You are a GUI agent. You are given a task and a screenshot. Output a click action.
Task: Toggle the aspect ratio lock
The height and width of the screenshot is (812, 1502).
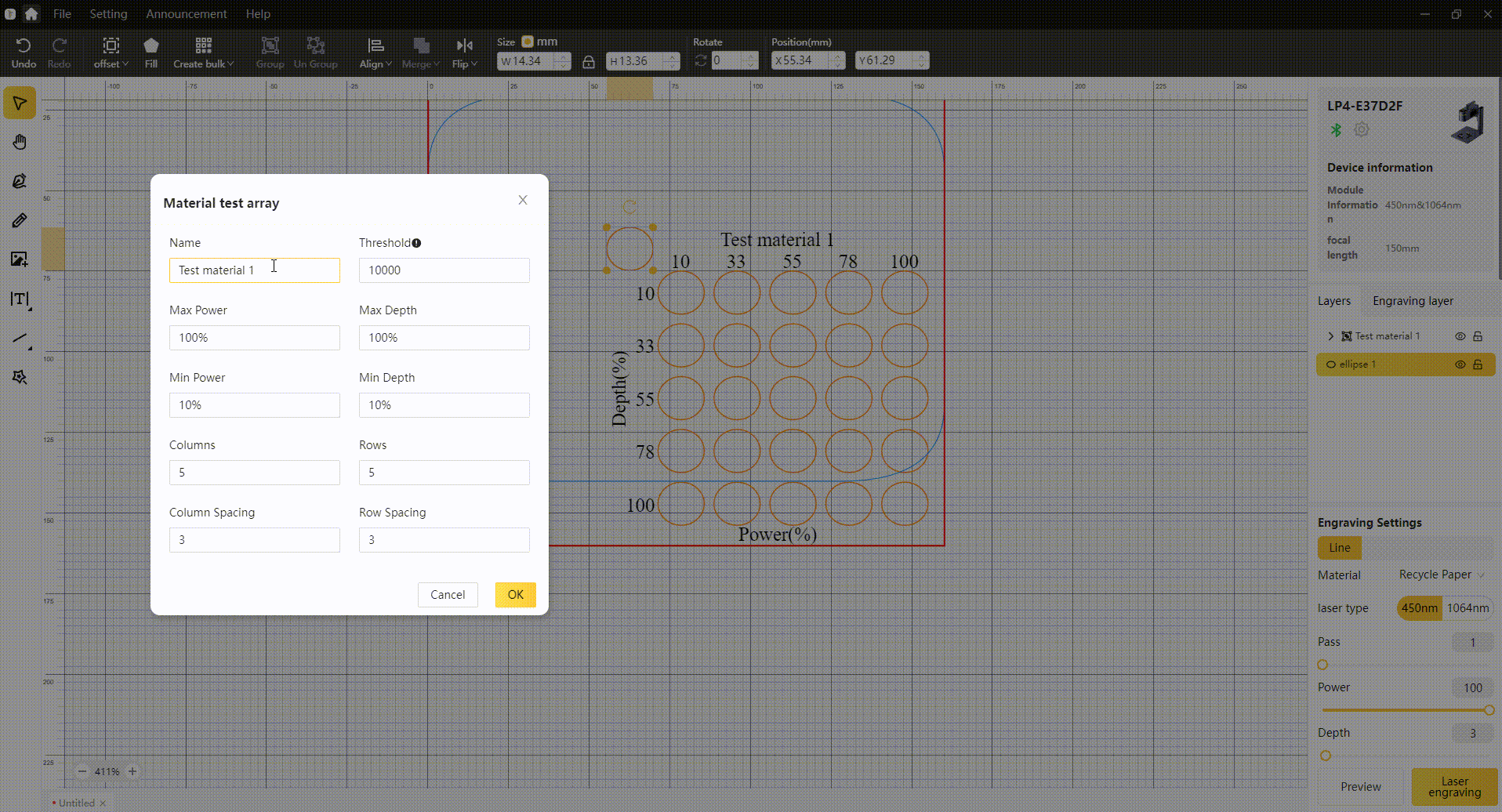tap(588, 61)
